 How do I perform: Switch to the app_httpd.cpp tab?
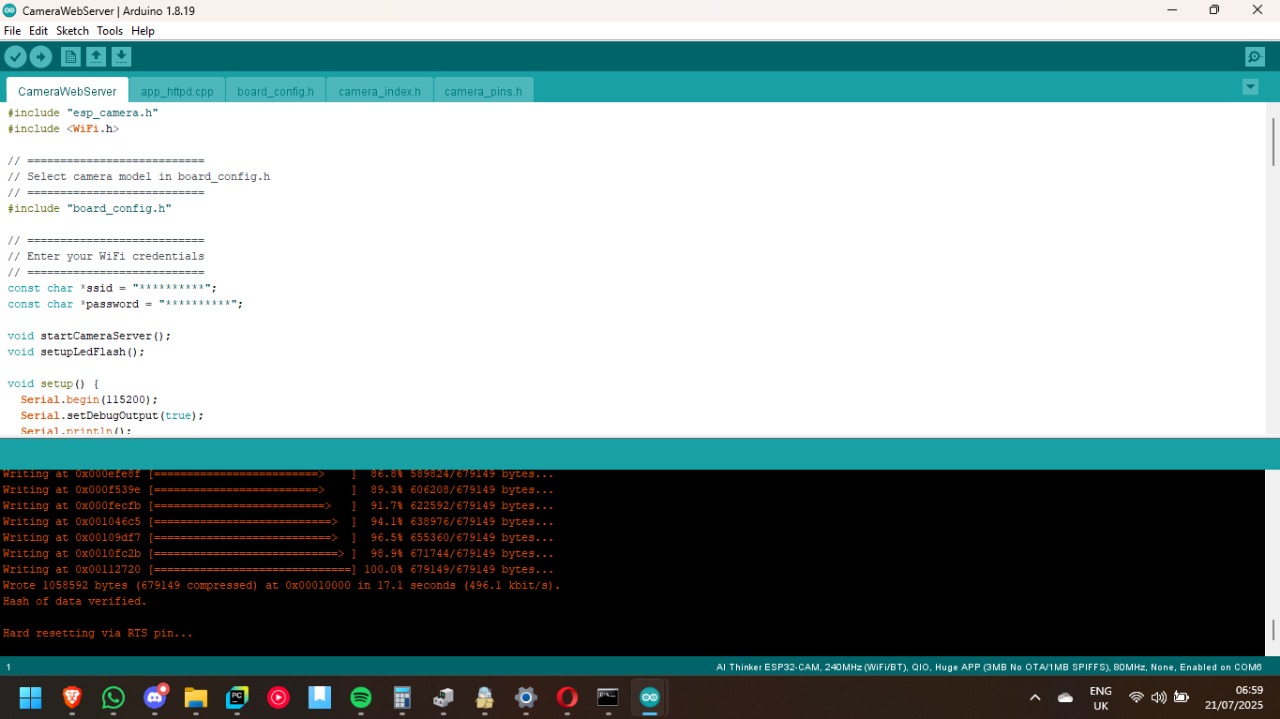[x=177, y=91]
